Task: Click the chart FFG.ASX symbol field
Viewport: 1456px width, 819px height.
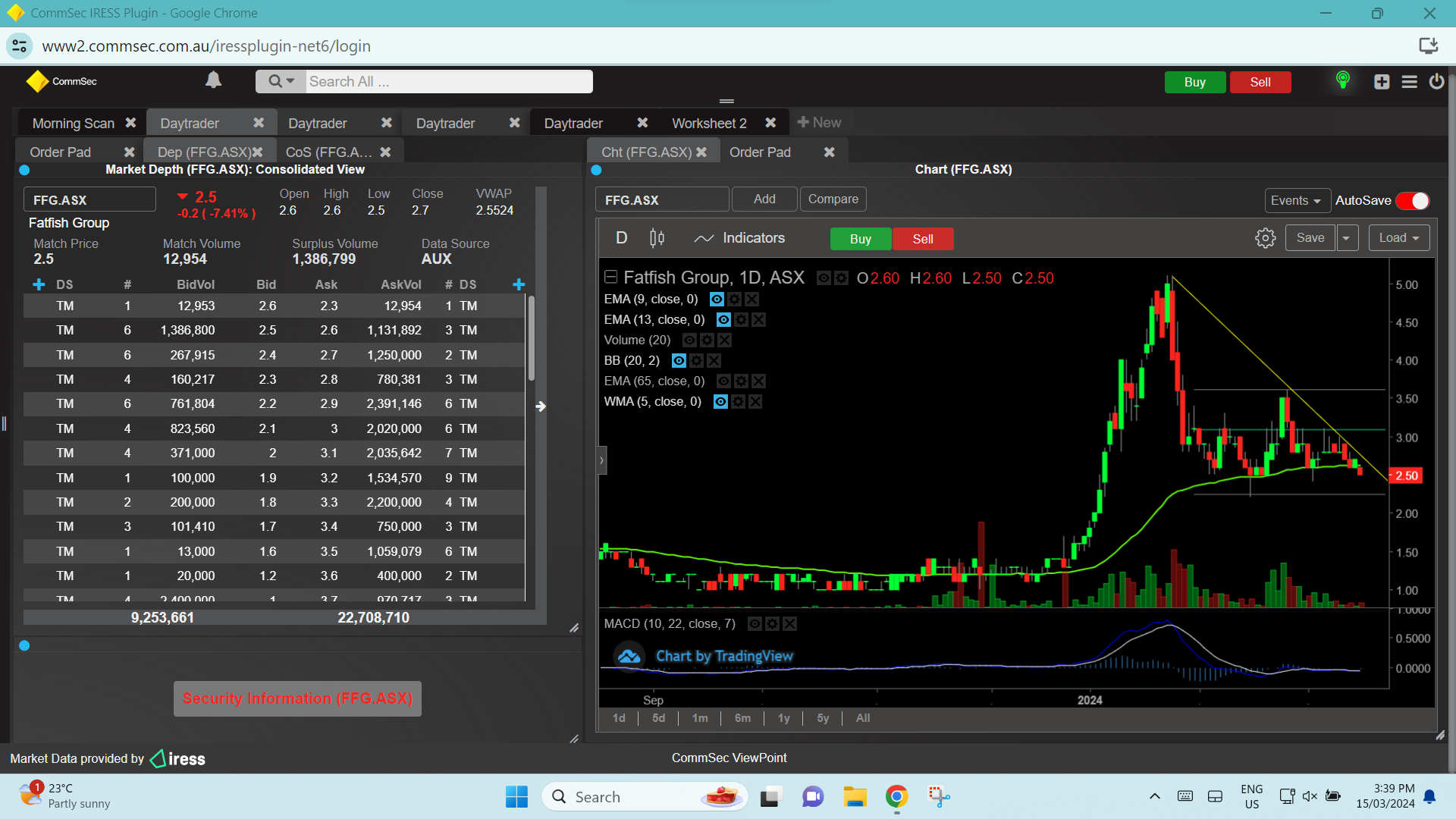Action: click(662, 200)
